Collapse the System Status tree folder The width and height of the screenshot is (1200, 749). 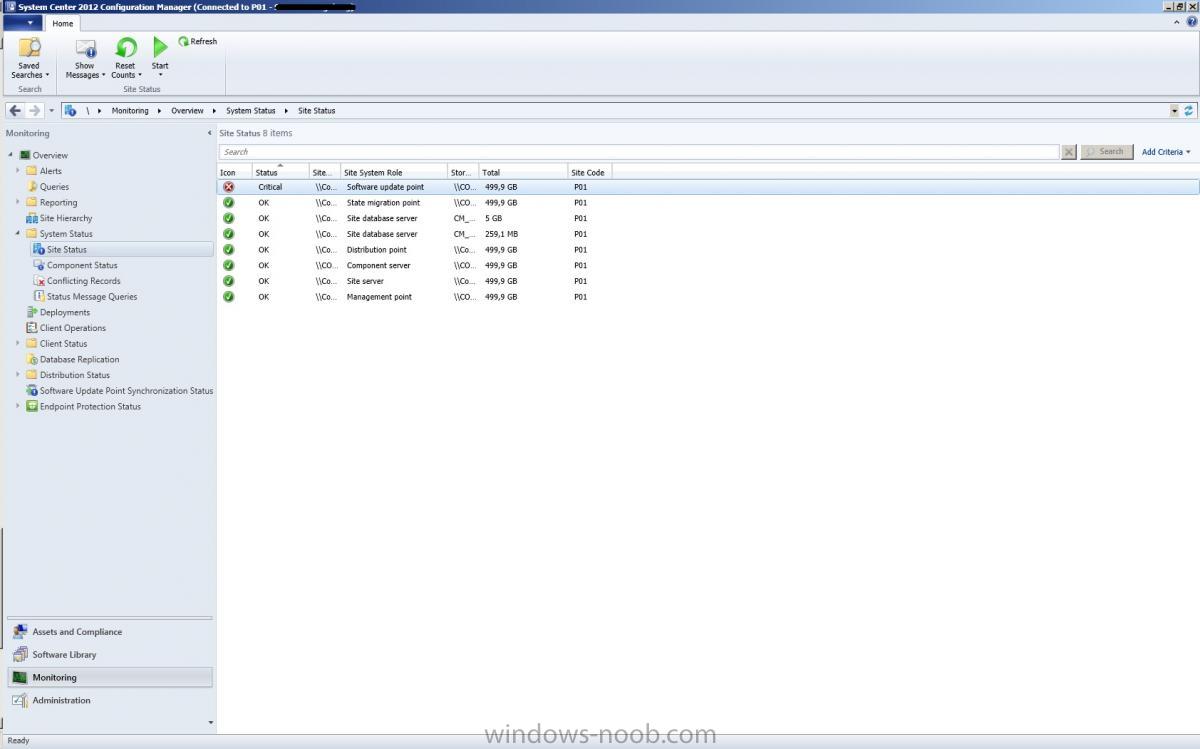(18, 234)
